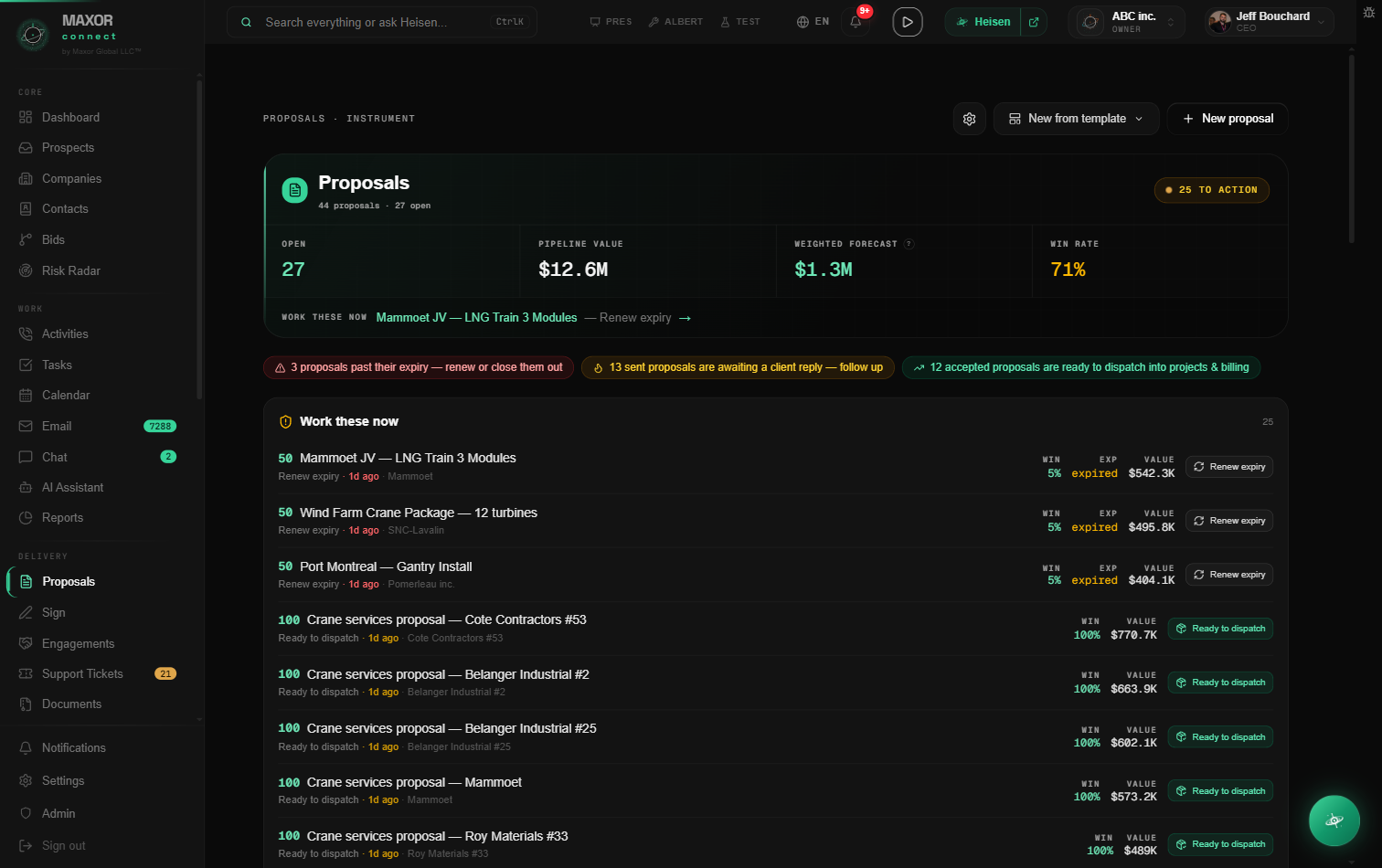Click the $12.6M pipeline value
Image resolution: width=1382 pixels, height=868 pixels.
pyautogui.click(x=573, y=270)
